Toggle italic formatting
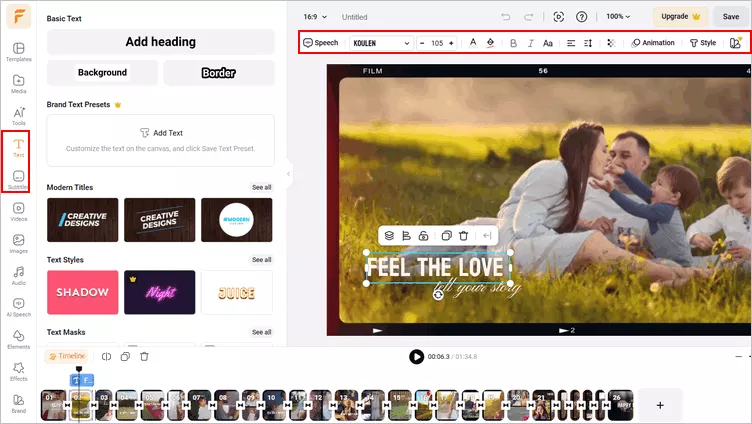This screenshot has height=424, width=752. click(530, 43)
